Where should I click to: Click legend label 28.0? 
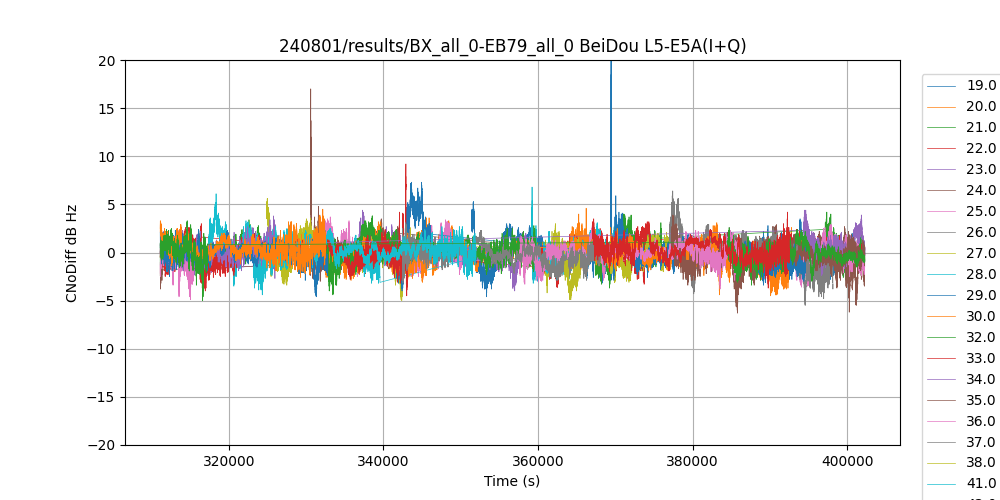tap(980, 275)
